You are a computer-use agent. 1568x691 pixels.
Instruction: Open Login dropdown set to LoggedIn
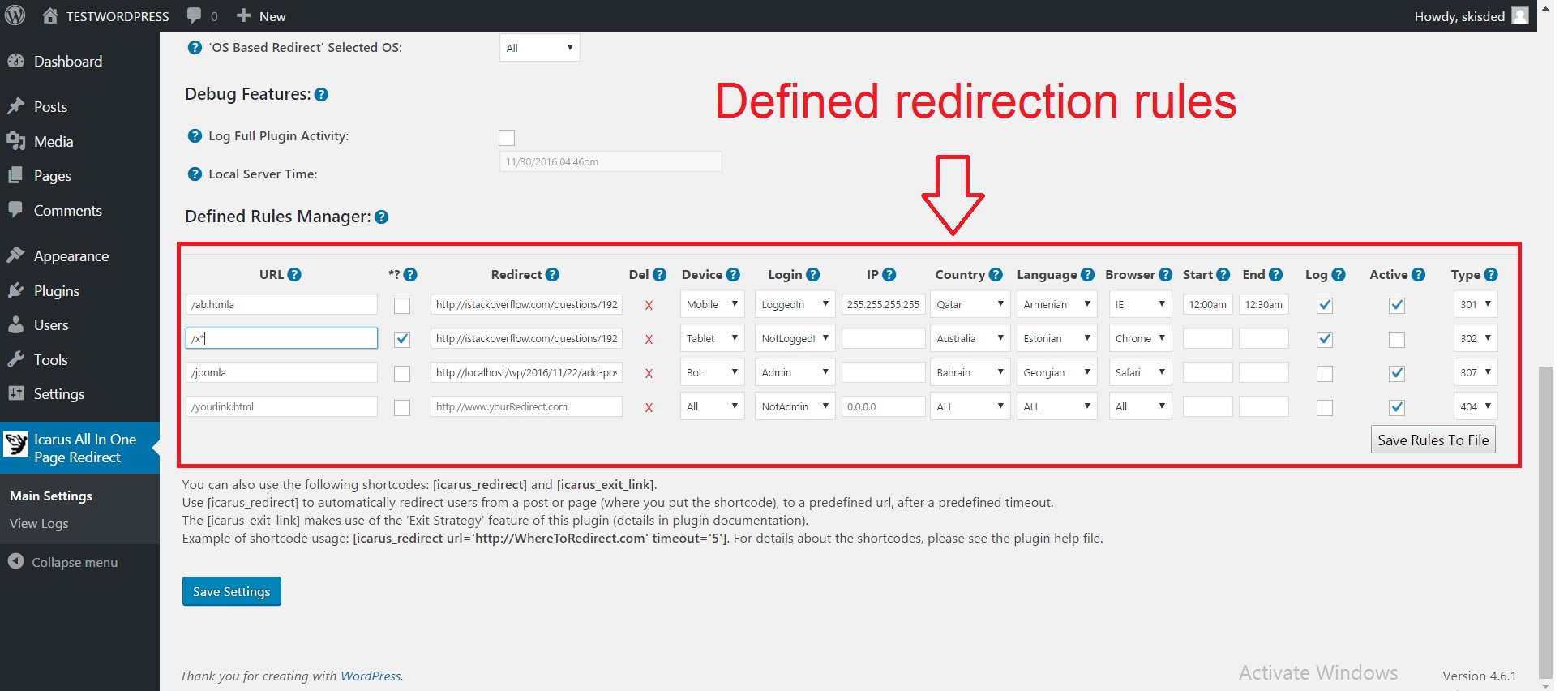click(795, 304)
